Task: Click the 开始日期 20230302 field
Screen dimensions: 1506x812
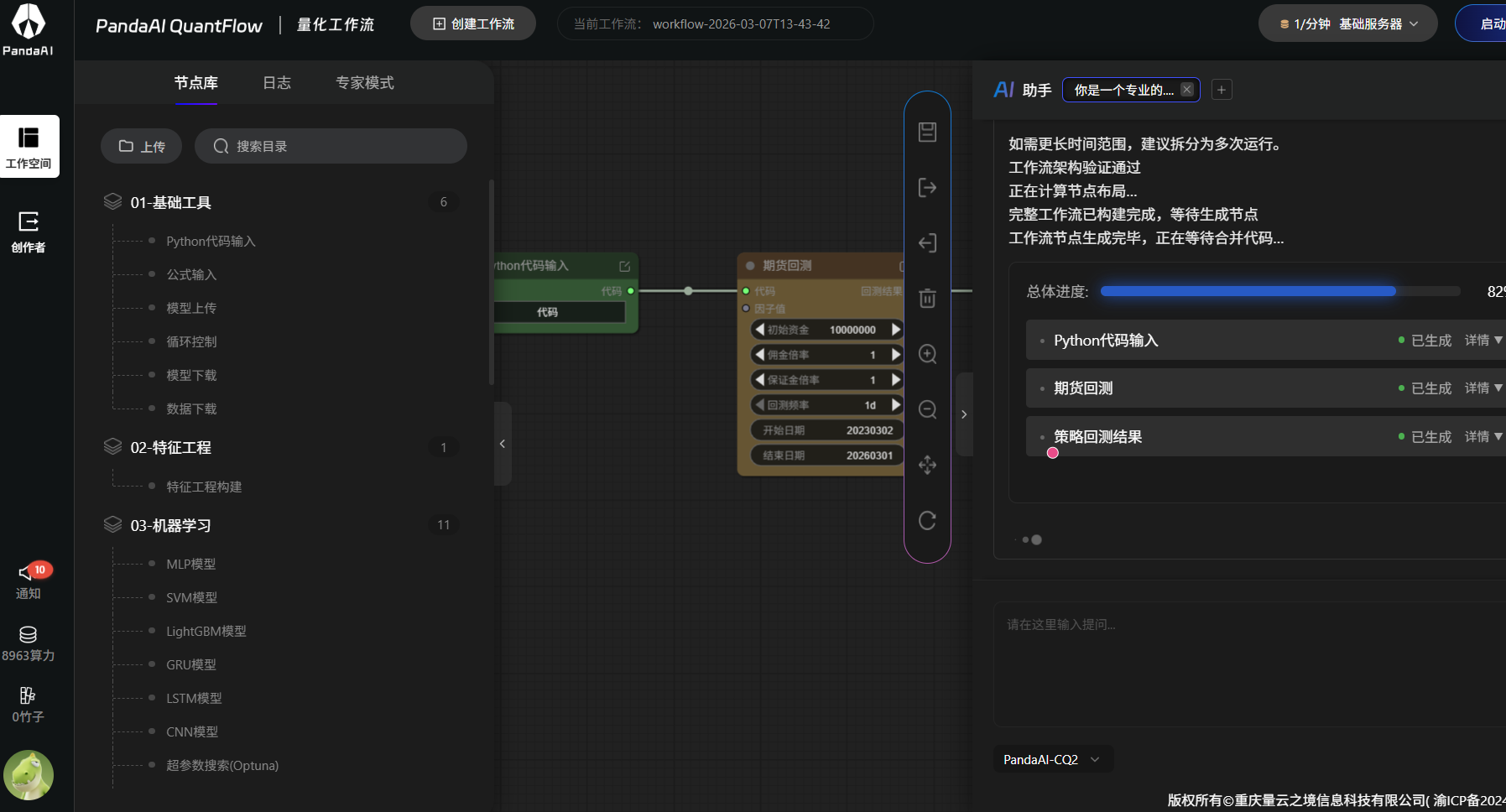Action: (x=827, y=430)
